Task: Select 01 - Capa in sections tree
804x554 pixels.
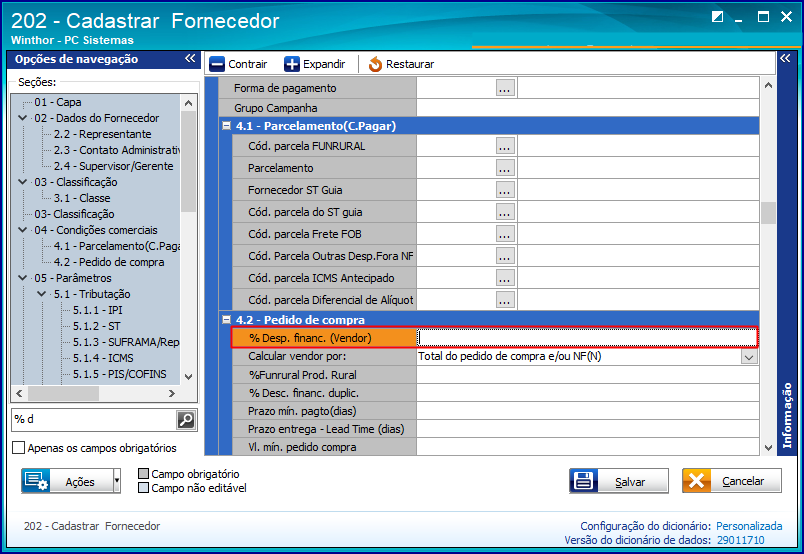Action: [x=57, y=102]
